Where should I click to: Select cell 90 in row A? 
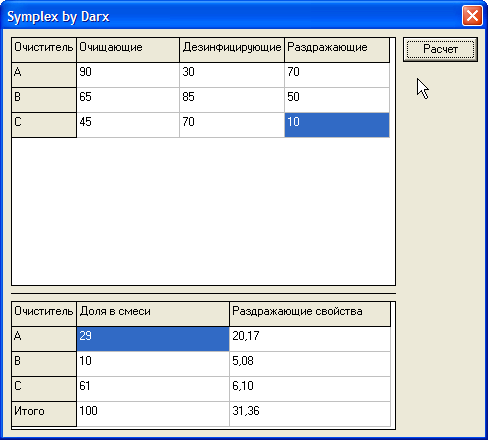128,75
